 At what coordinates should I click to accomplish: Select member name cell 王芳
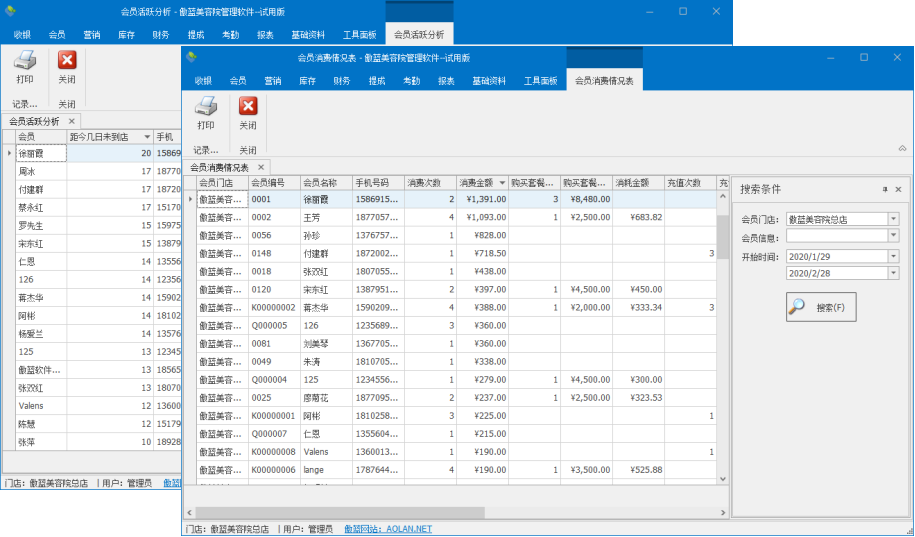pyautogui.click(x=326, y=217)
